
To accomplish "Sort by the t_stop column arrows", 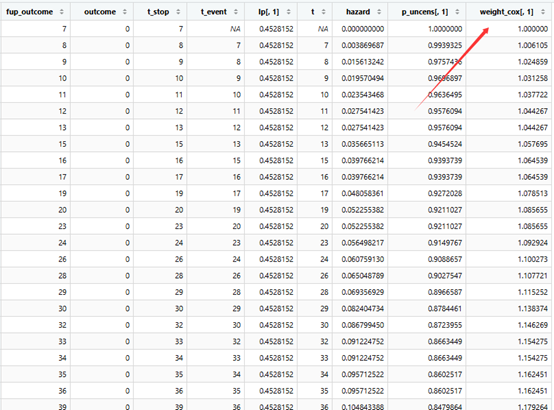I will (x=178, y=12).
